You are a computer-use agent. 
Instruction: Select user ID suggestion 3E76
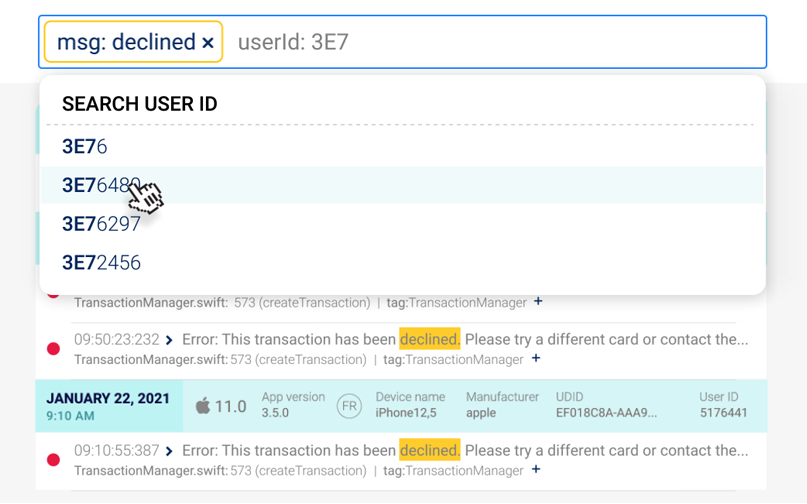coord(85,146)
